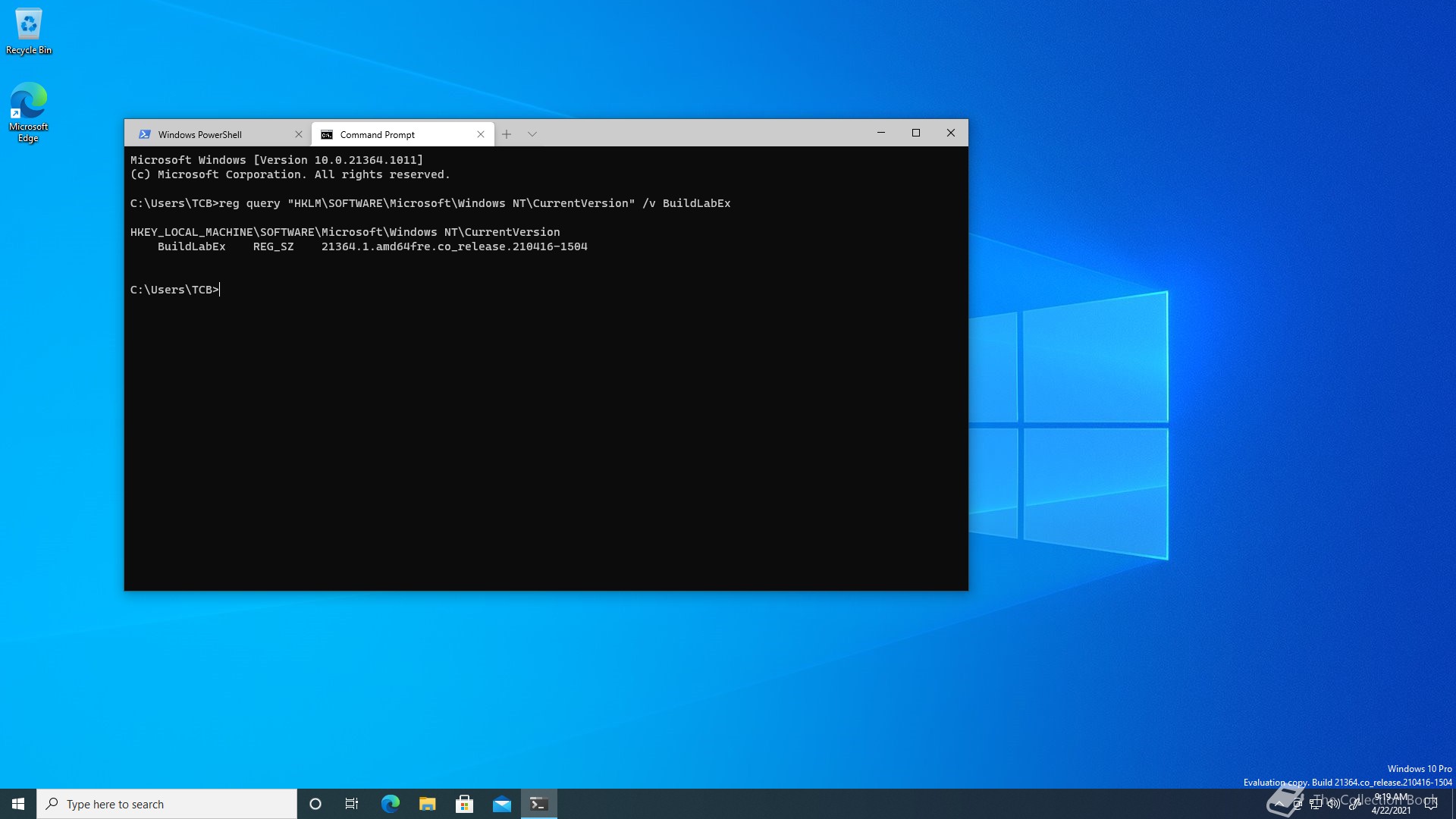Viewport: 1456px width, 819px height.
Task: Click the Meet Now tray icon
Action: [1298, 804]
